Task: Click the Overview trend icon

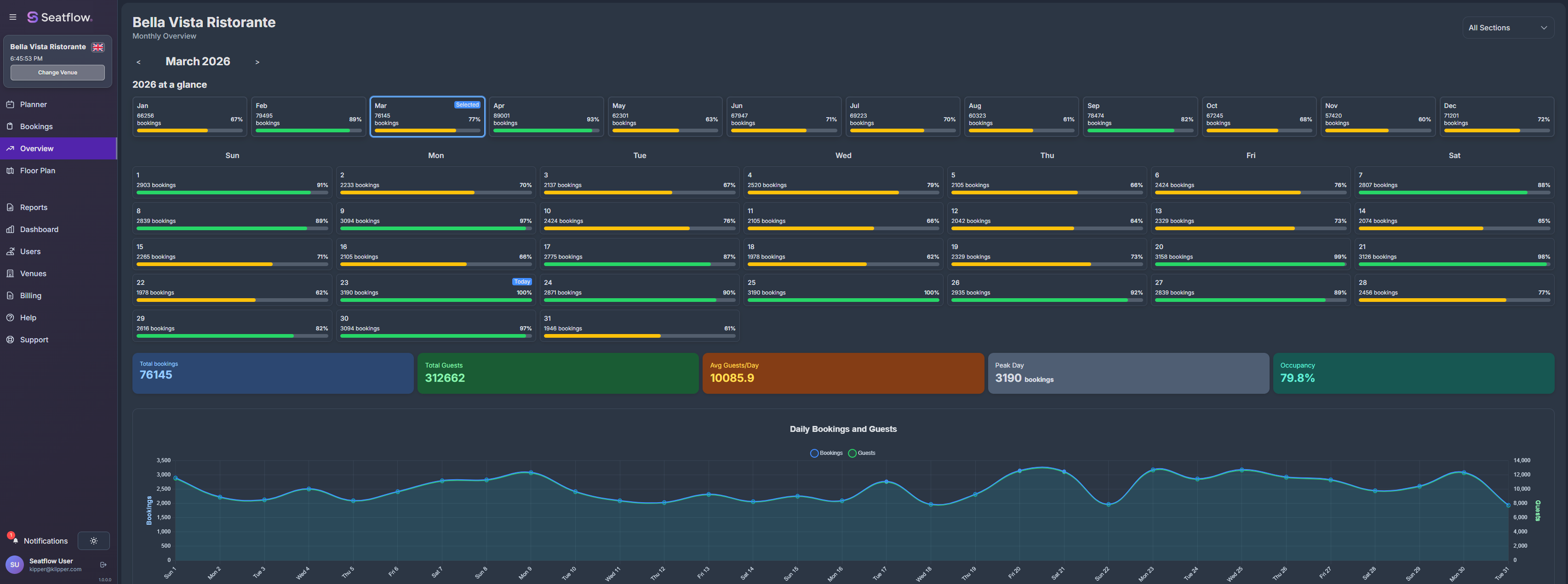Action: (x=11, y=148)
